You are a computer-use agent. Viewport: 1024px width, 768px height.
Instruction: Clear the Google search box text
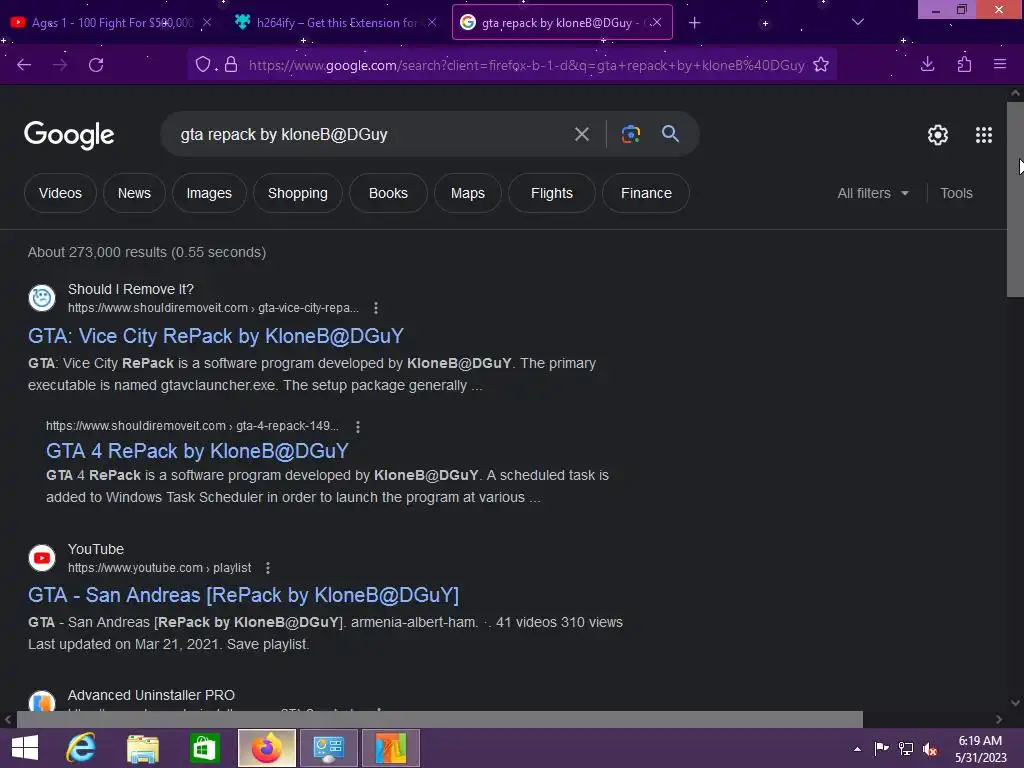coord(581,135)
